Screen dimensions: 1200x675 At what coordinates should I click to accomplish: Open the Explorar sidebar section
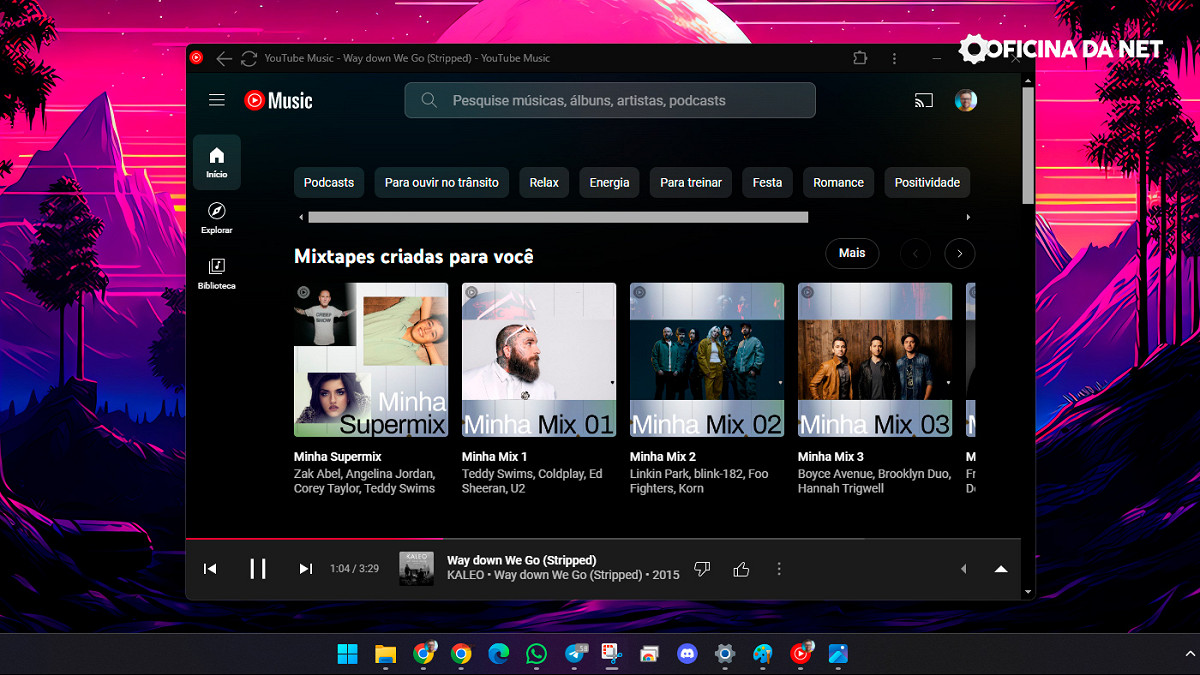(x=217, y=218)
